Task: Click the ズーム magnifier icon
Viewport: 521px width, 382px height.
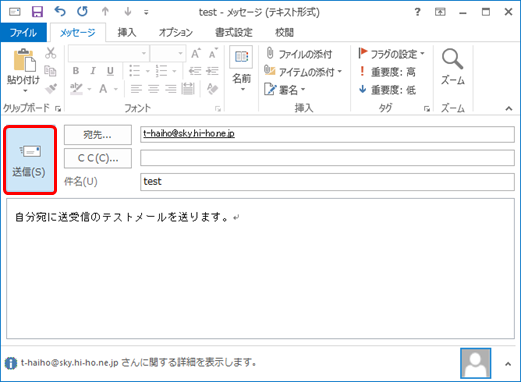Action: click(x=452, y=59)
